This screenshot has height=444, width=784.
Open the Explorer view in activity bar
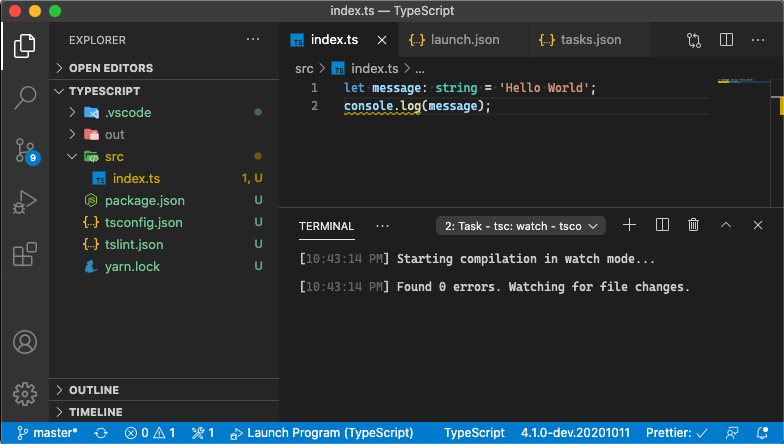click(x=24, y=46)
